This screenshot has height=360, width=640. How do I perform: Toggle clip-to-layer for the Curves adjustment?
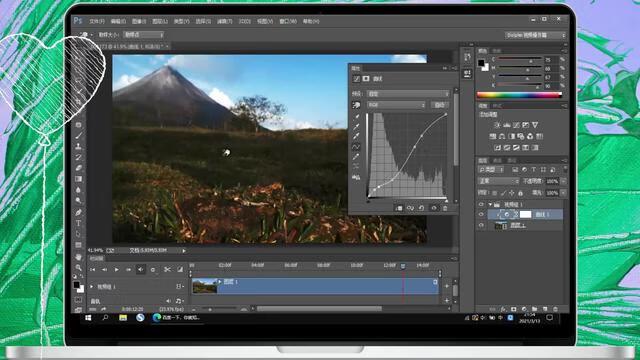(x=399, y=208)
